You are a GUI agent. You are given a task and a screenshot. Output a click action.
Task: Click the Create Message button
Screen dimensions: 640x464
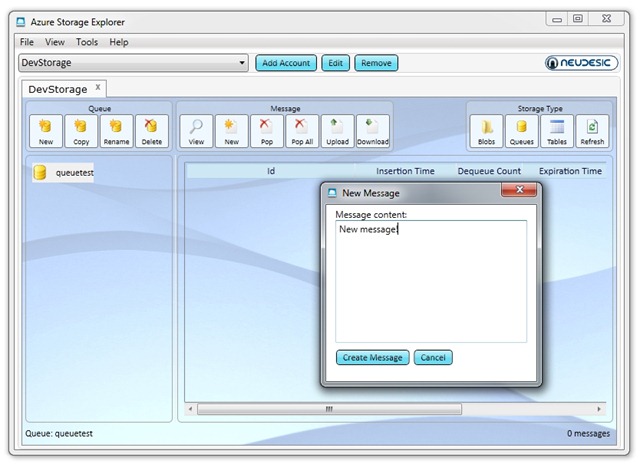(372, 358)
